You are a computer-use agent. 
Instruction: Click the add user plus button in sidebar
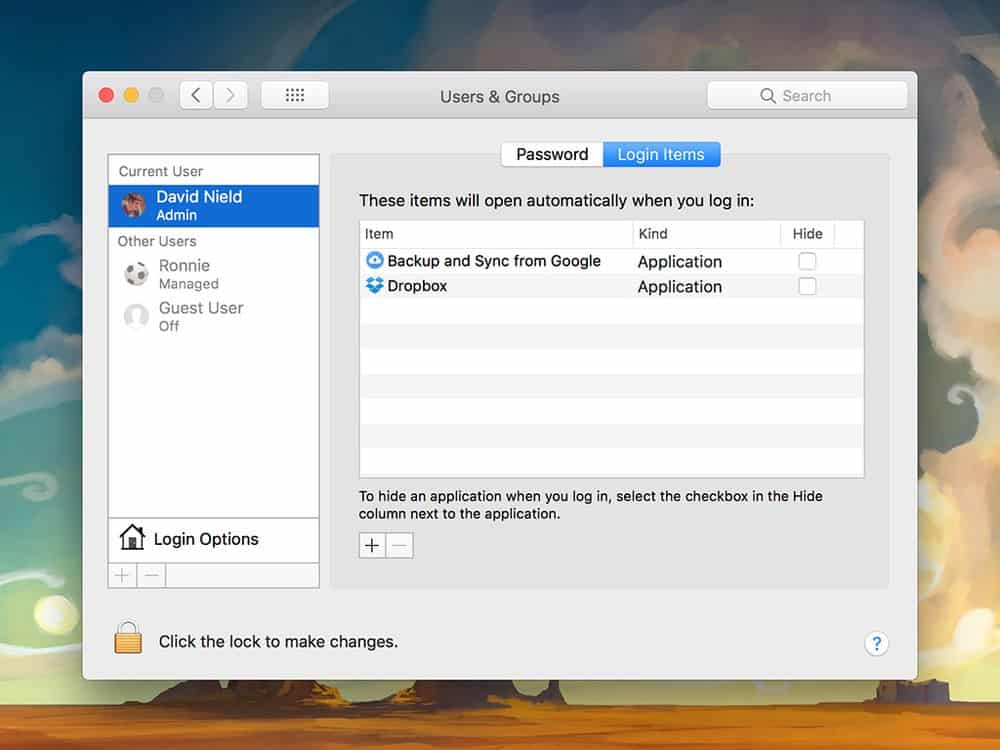pyautogui.click(x=122, y=576)
